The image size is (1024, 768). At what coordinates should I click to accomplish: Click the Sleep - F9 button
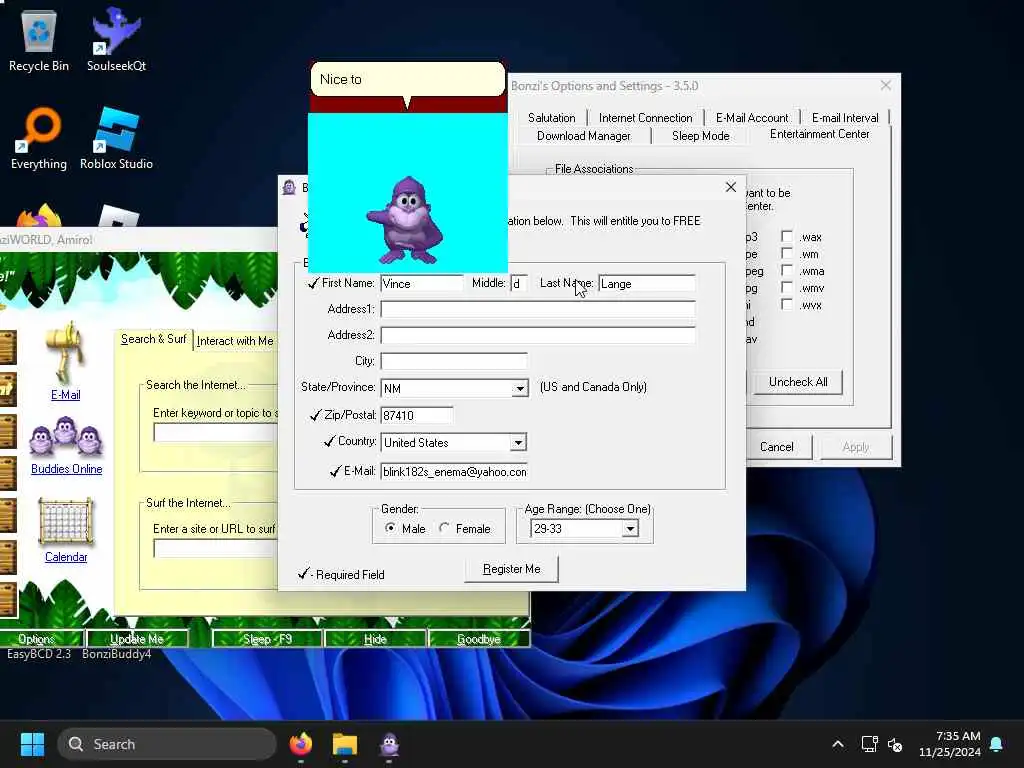click(x=267, y=639)
